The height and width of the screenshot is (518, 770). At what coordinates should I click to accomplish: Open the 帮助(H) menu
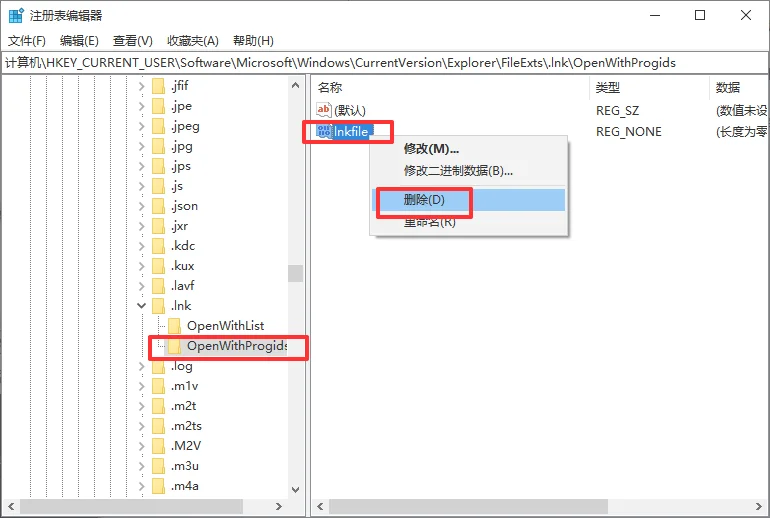tap(253, 41)
